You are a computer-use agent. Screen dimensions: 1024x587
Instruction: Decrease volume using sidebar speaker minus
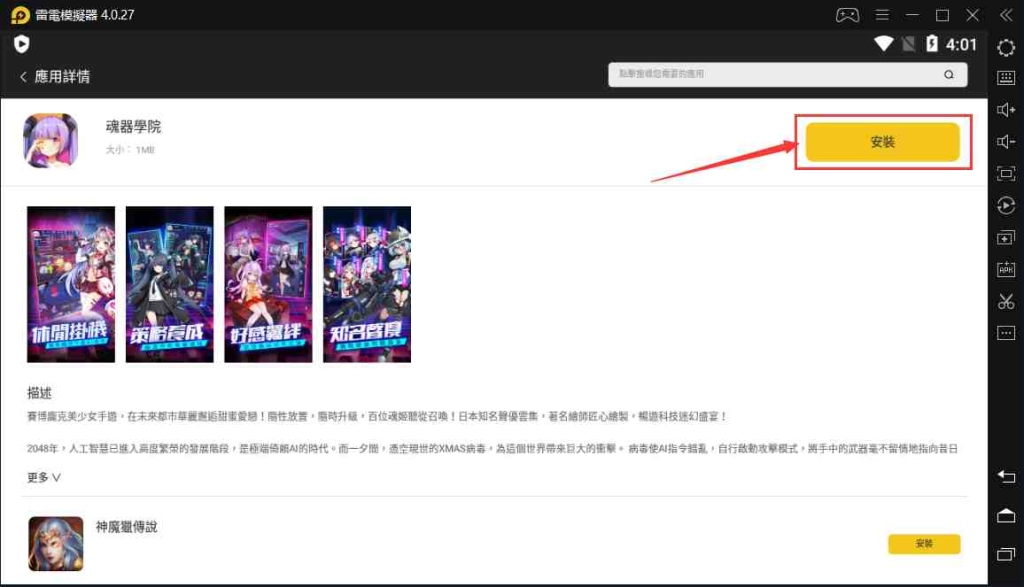pos(1006,142)
